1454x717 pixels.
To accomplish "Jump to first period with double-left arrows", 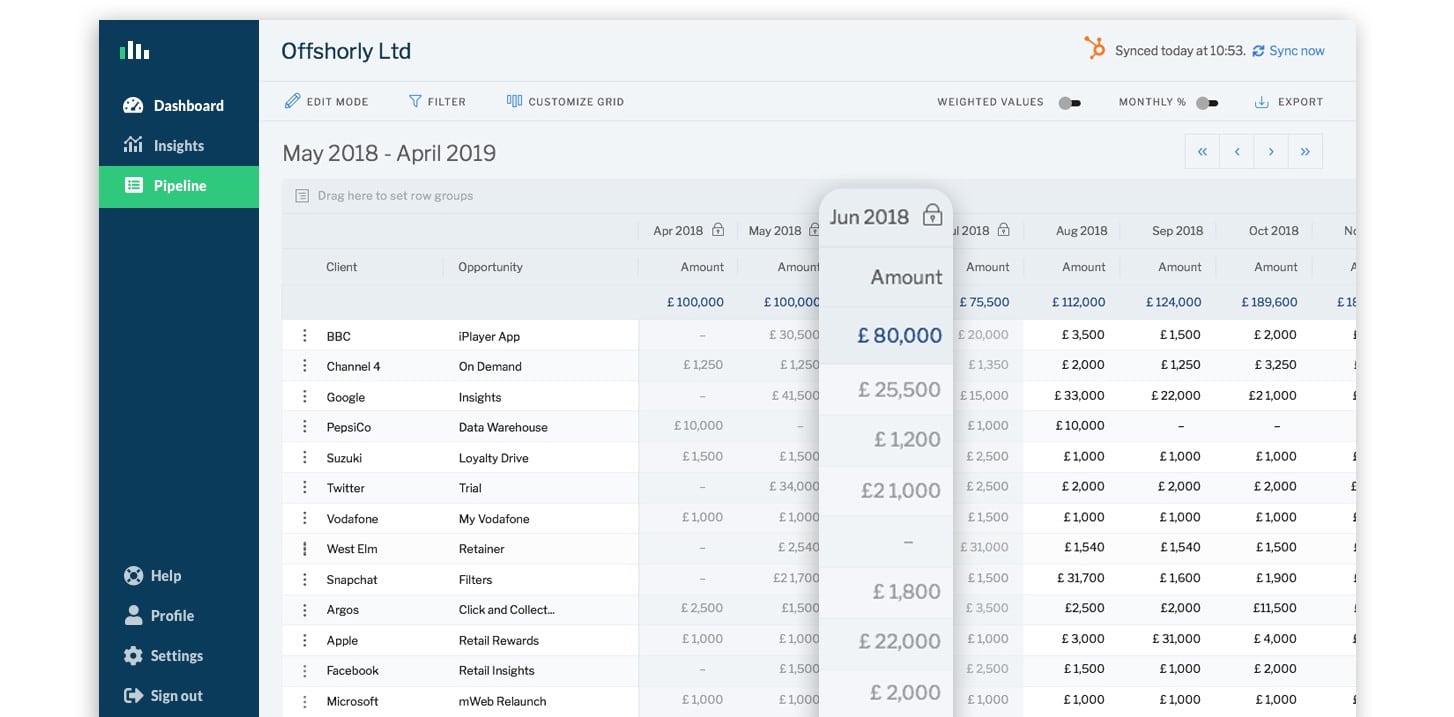I will 1202,152.
